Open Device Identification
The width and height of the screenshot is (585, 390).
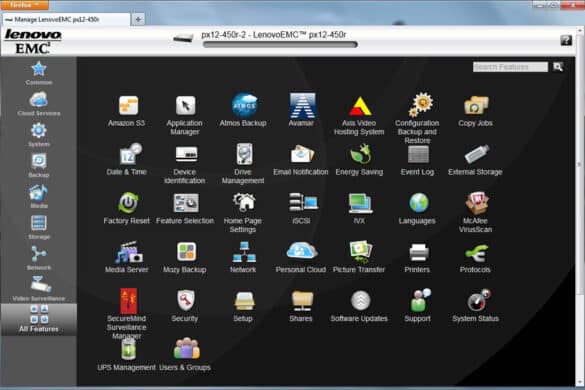185,164
